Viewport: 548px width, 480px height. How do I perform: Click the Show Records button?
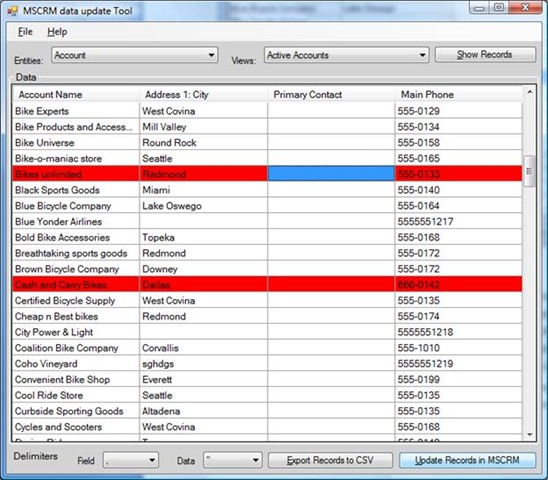pos(485,55)
